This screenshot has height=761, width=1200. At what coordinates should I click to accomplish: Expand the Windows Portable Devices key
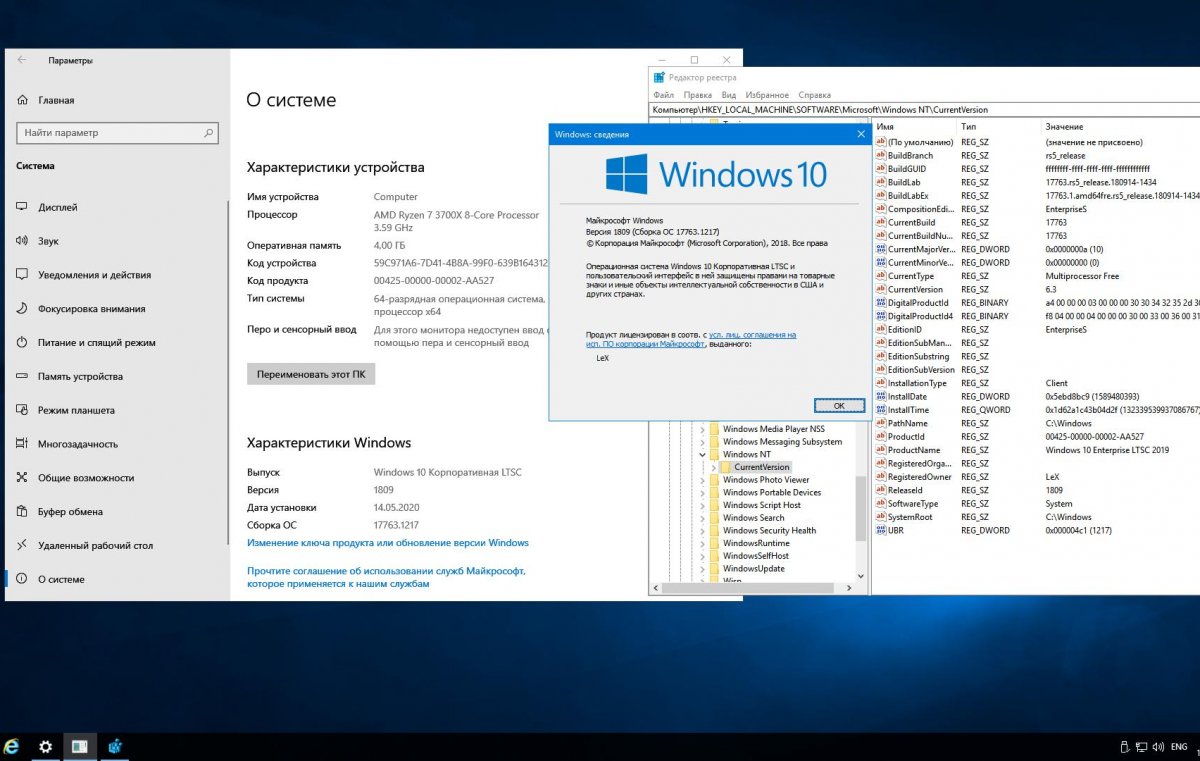coord(702,492)
